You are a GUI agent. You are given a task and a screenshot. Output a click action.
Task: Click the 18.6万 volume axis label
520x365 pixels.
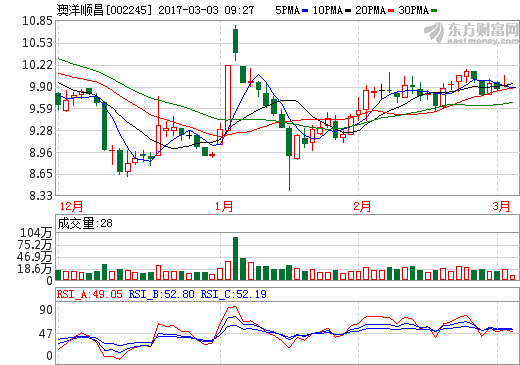pos(35,269)
